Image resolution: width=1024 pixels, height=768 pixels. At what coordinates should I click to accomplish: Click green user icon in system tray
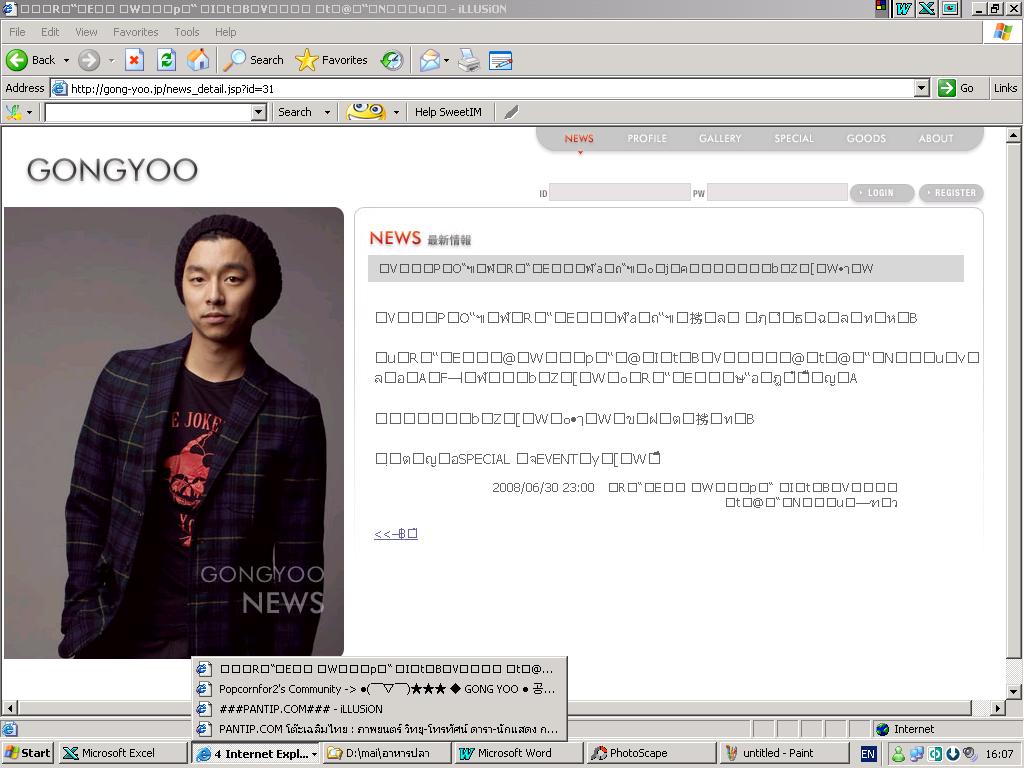899,754
